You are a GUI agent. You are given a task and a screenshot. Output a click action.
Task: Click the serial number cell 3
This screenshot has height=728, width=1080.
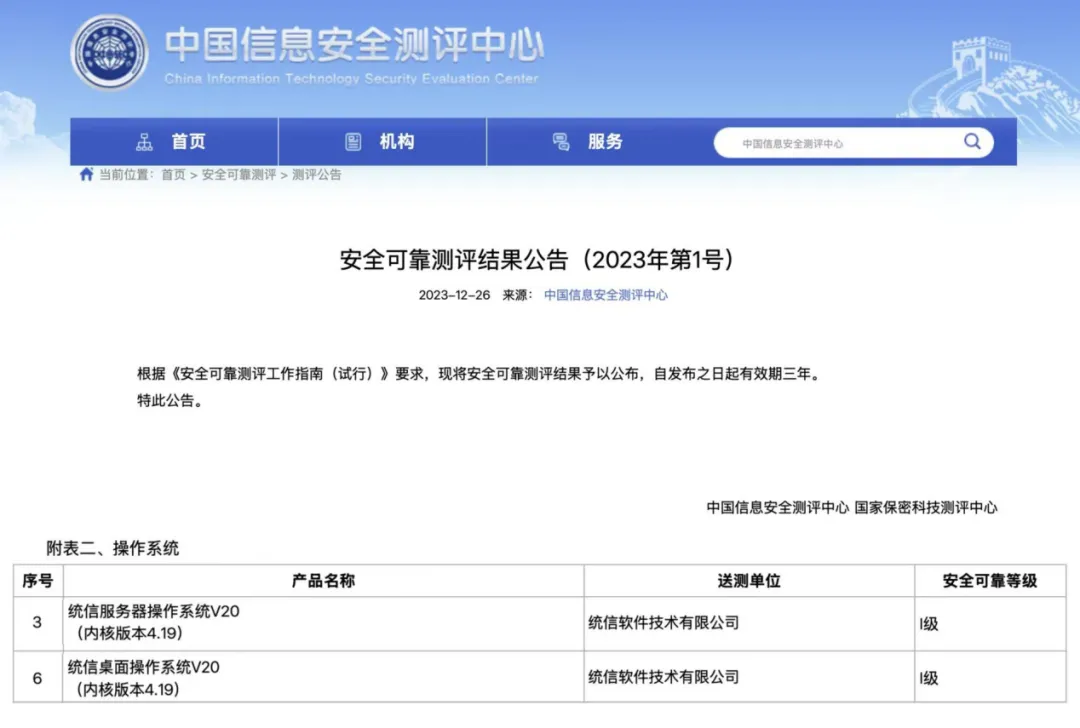click(x=37, y=623)
